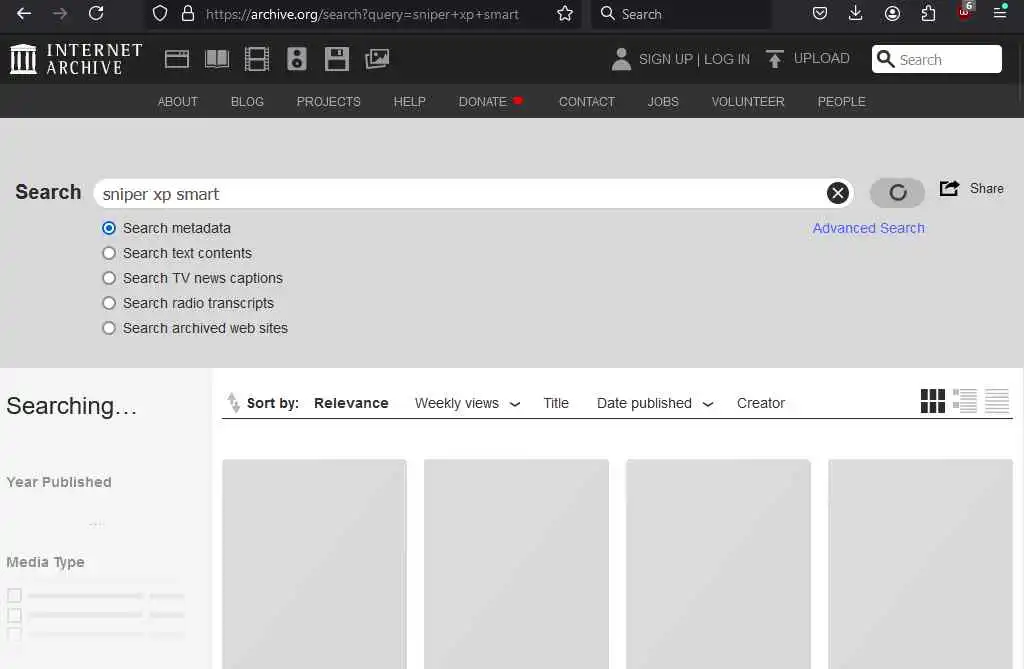Open the Firefox hamburger menu
The width and height of the screenshot is (1024, 669).
[1000, 12]
